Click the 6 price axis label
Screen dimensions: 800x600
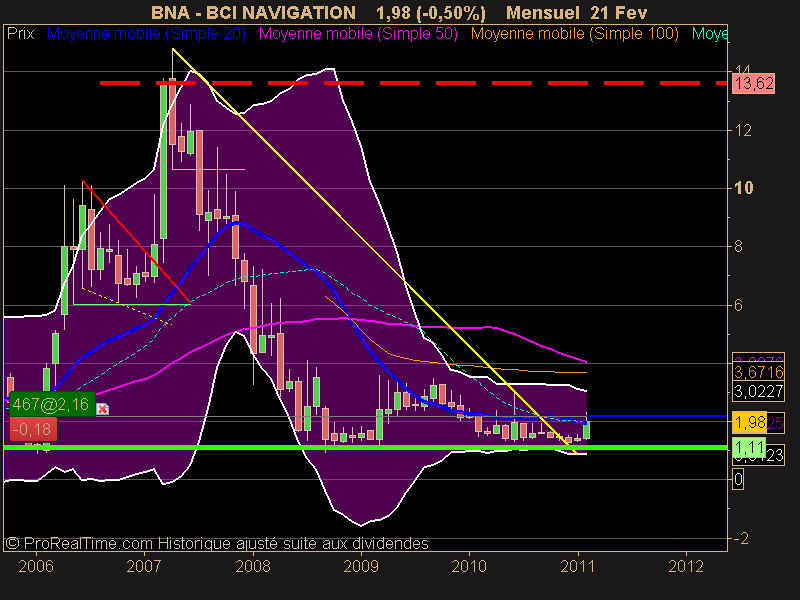[x=738, y=306]
